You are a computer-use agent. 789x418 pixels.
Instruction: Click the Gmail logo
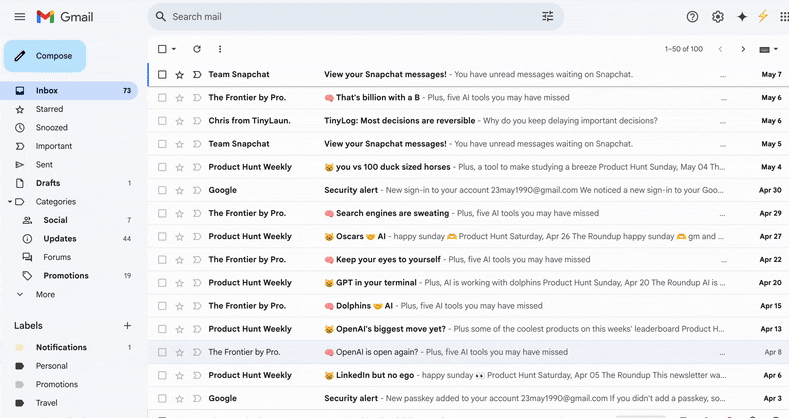pos(65,17)
